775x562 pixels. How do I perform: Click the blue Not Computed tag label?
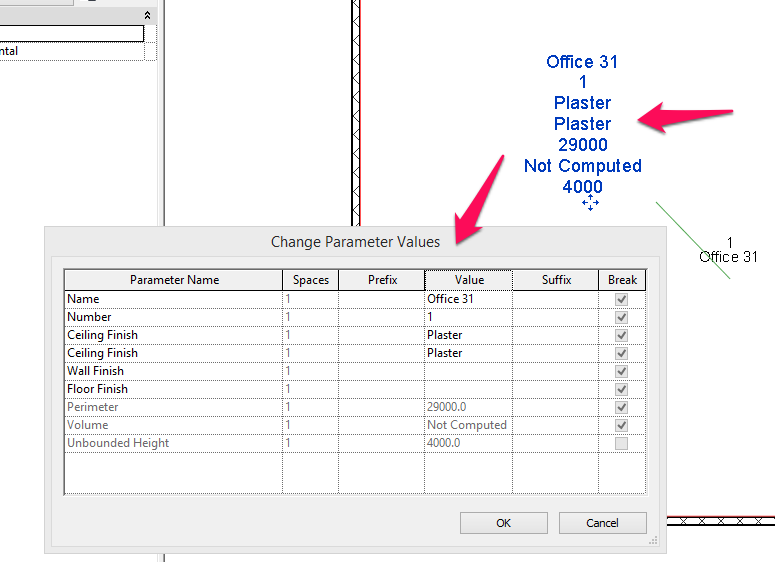(x=583, y=166)
